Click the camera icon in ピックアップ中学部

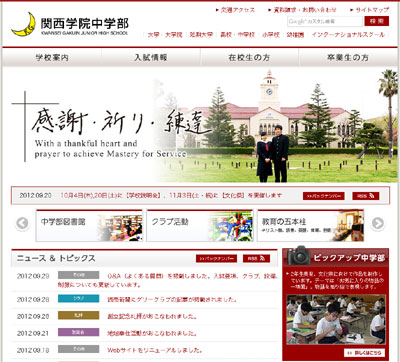coord(299,256)
